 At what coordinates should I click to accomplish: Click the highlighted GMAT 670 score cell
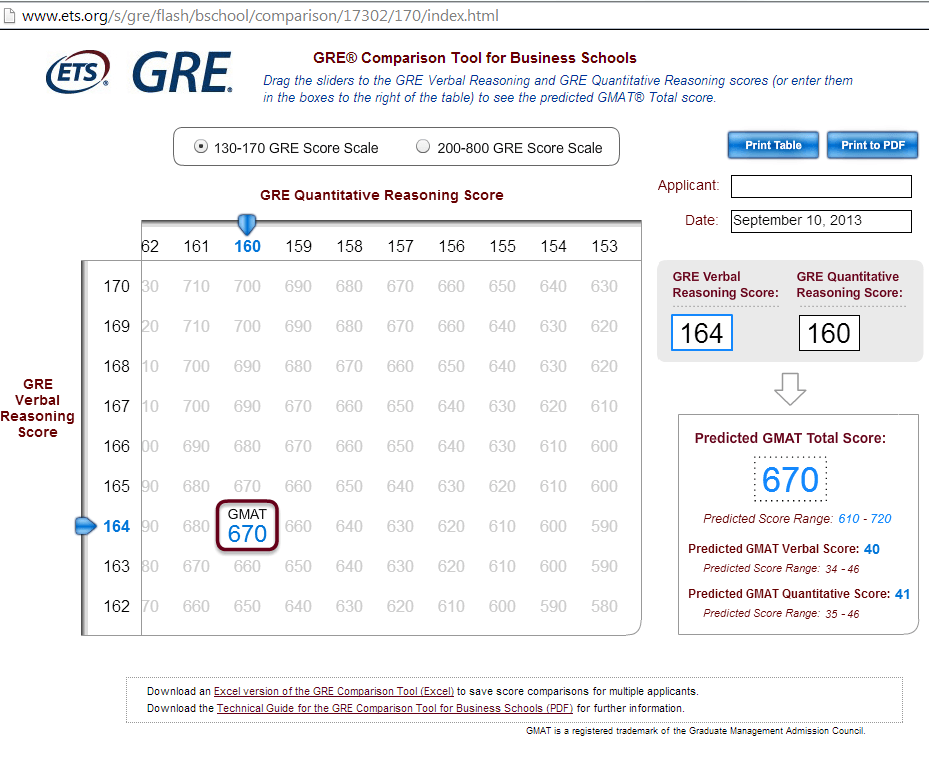(247, 525)
